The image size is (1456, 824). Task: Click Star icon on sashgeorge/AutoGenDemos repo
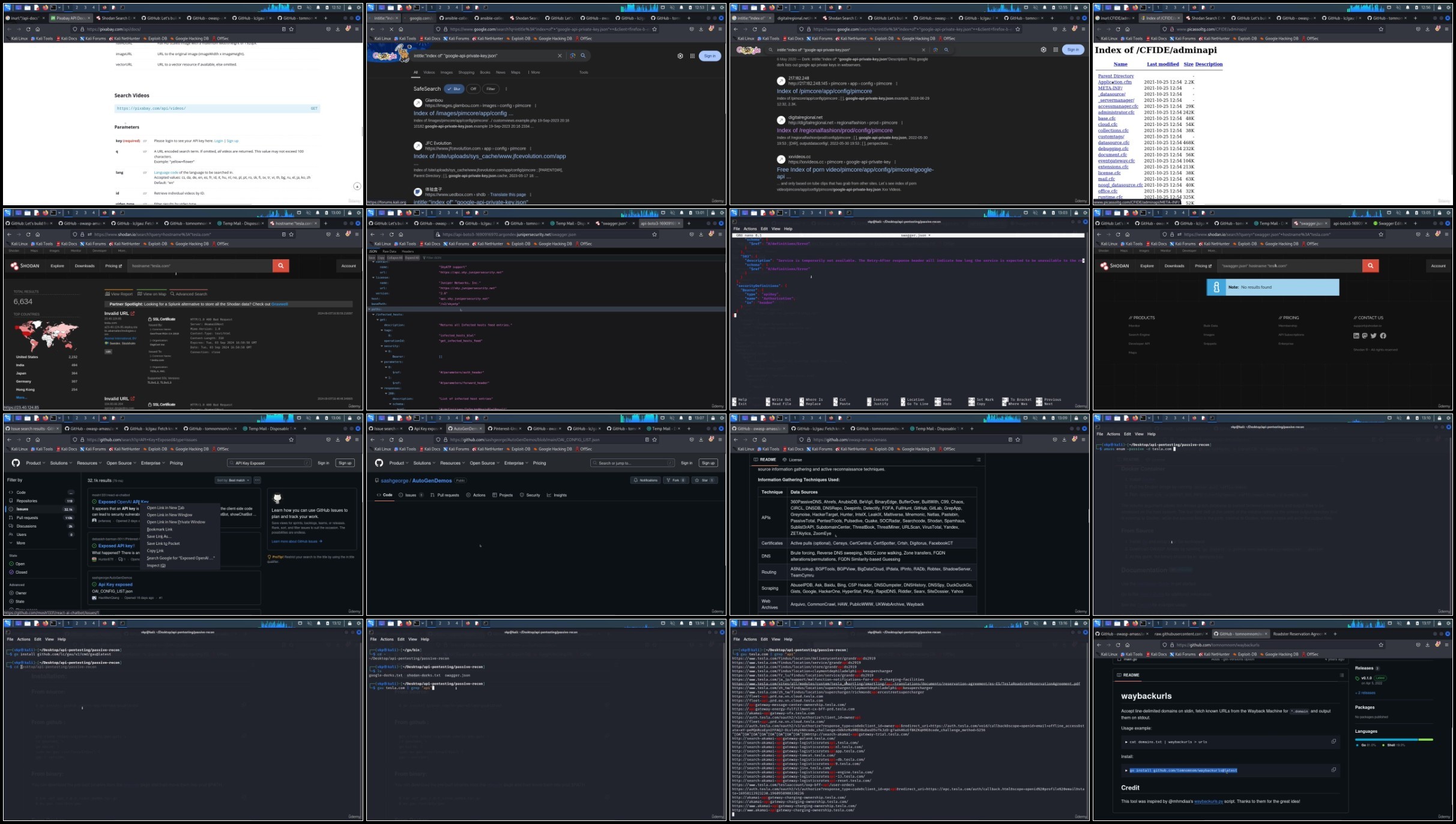696,480
